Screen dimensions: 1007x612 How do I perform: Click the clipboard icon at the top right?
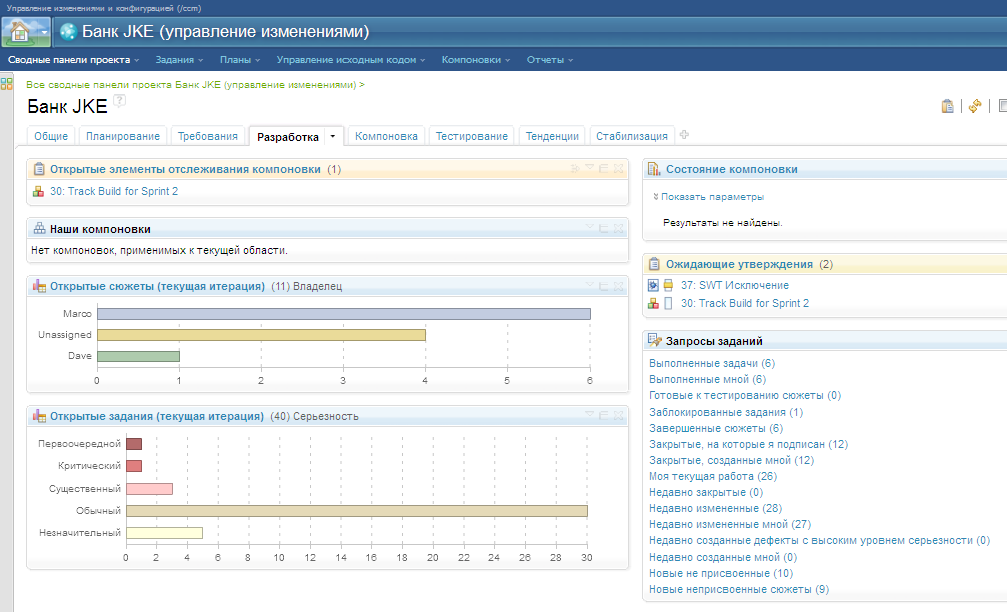(x=947, y=106)
